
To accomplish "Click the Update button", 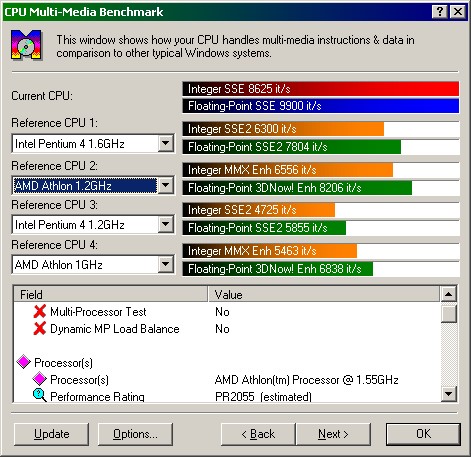I will (52, 434).
